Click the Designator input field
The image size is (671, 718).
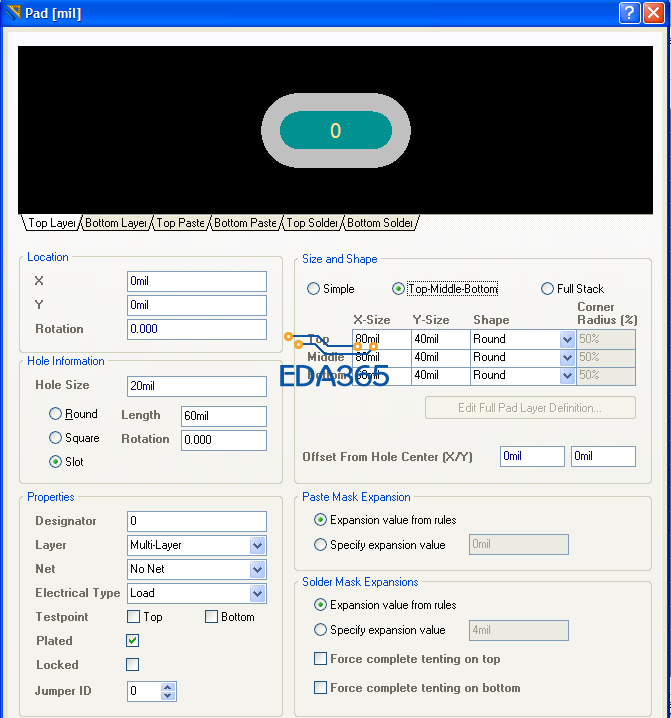click(x=197, y=522)
